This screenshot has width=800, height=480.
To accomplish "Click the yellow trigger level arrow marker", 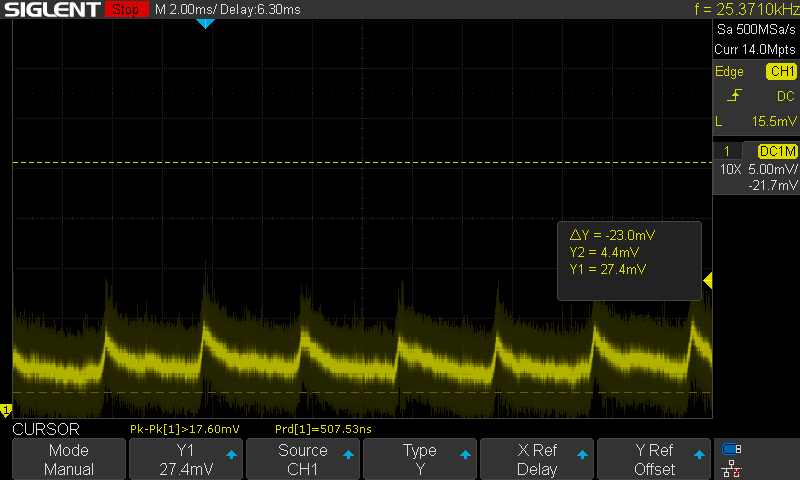I will point(708,280).
